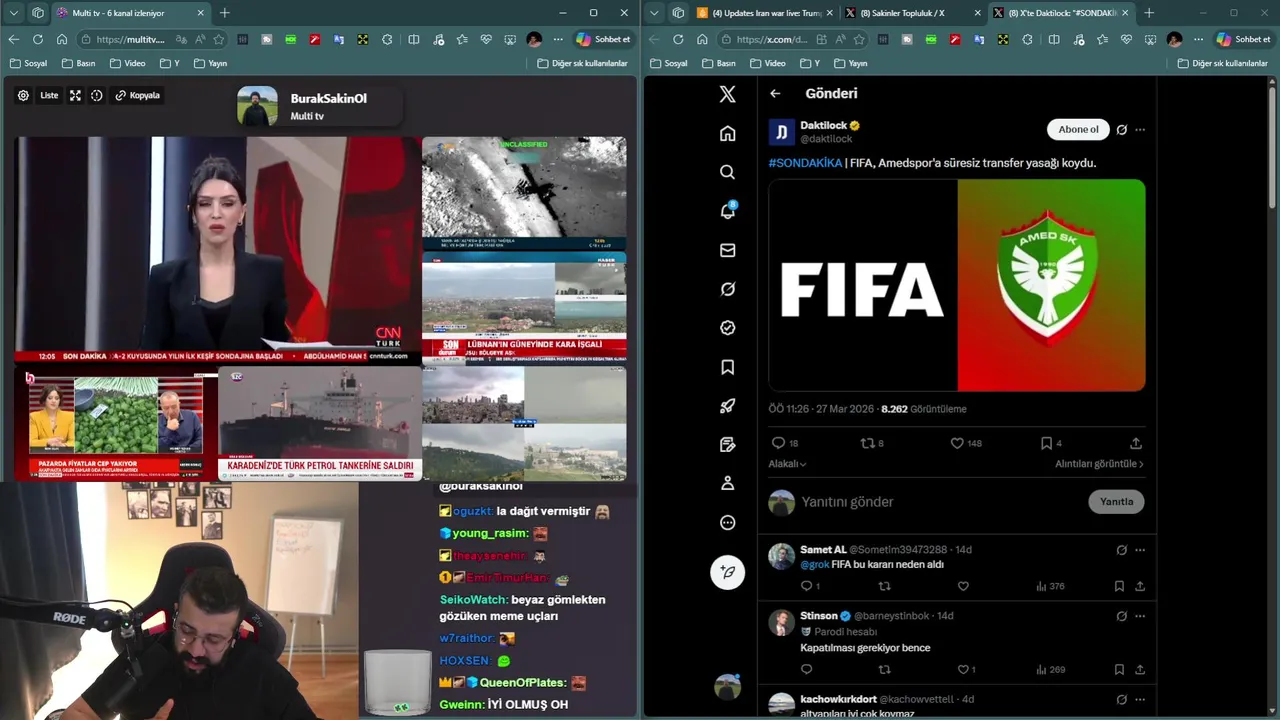Open Alıntıları görüntüle link
Viewport: 1280px width, 720px height.
[1099, 464]
